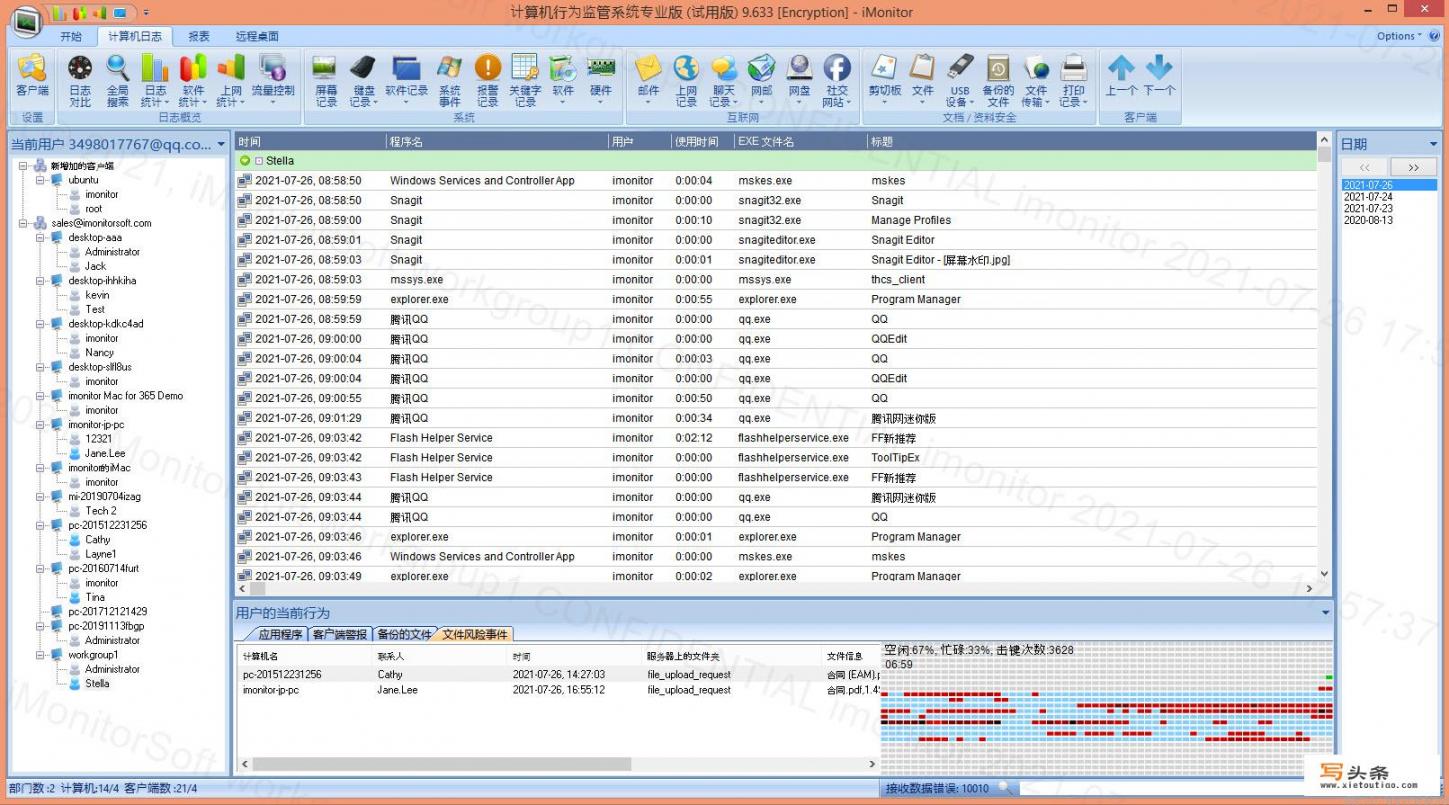The height and width of the screenshot is (805, 1449).
Task: Open 文件 file records icon
Action: (x=922, y=79)
